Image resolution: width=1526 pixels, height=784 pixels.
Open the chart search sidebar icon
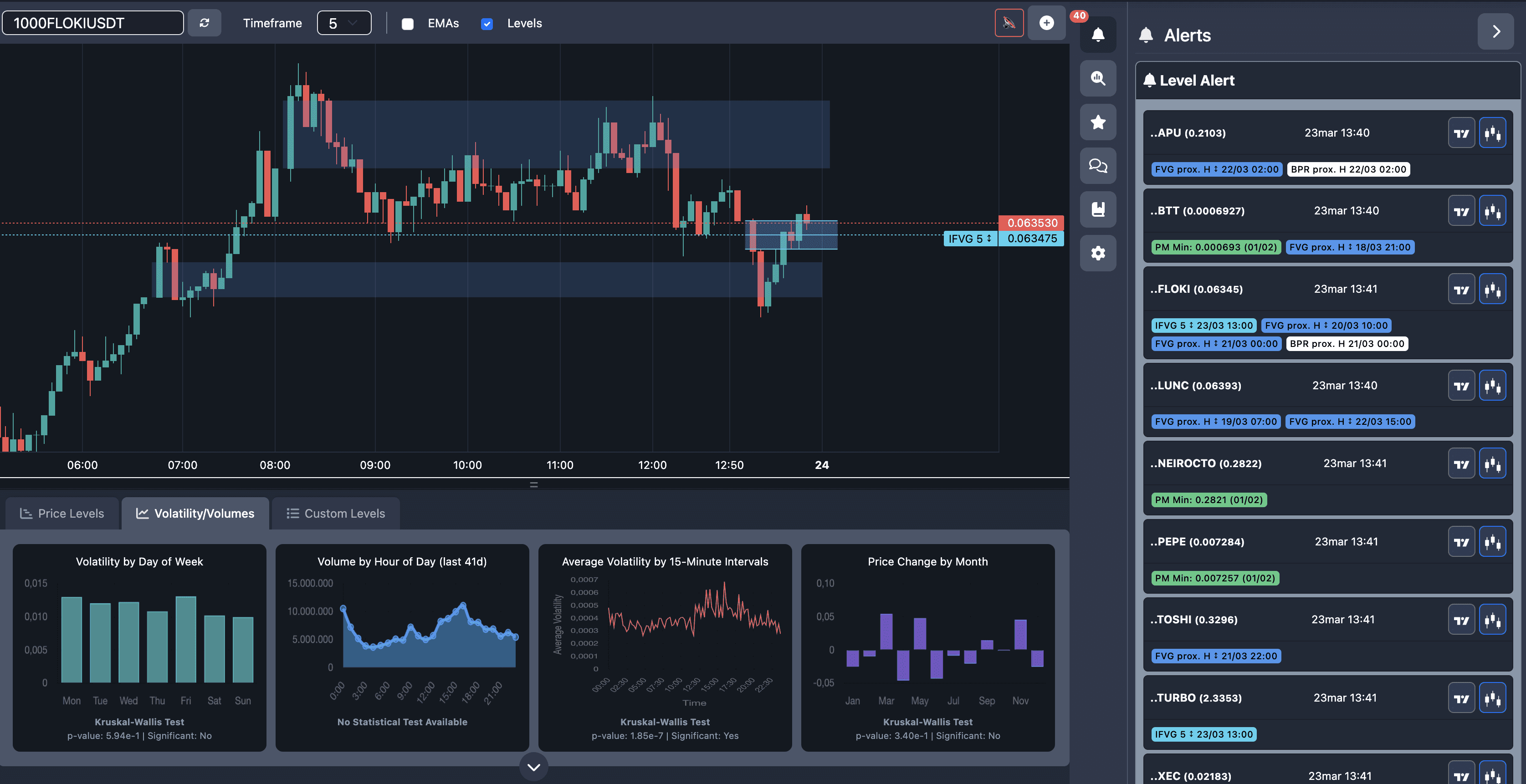1098,78
